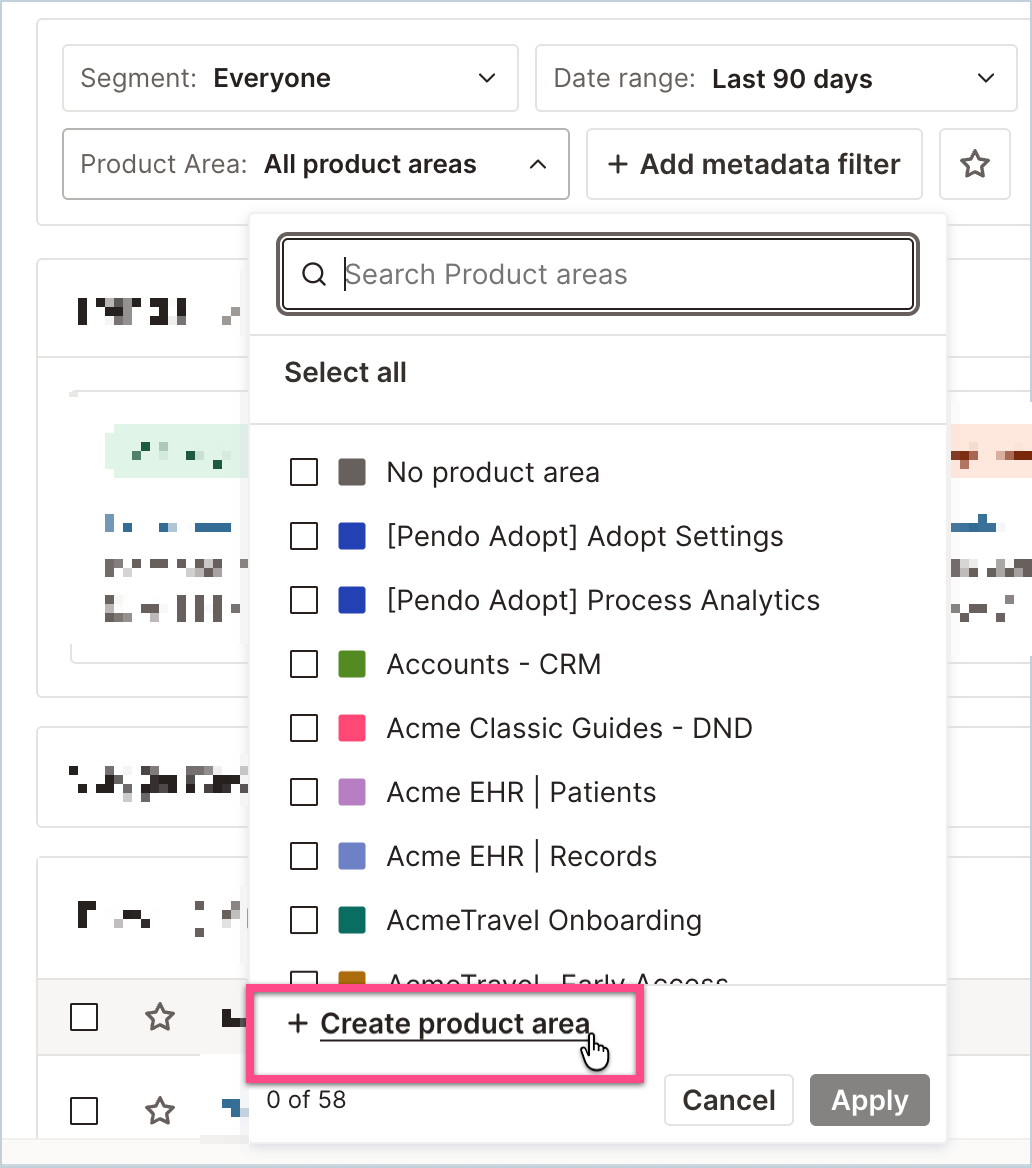Tick the [Pendo Adopt] Adopt Settings checkbox
The width and height of the screenshot is (1032, 1168).
click(304, 536)
